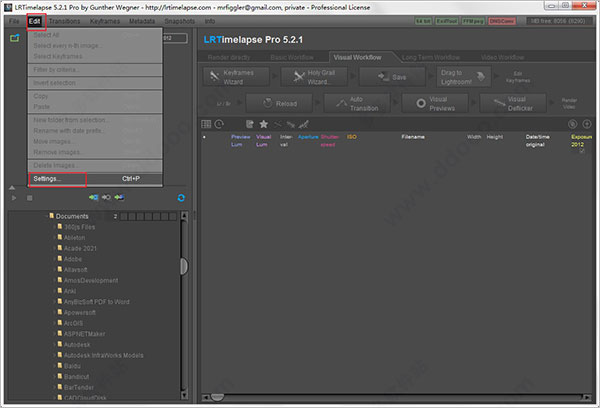The height and width of the screenshot is (408, 600).
Task: Click the folder tree scroll down arrow
Action: click(184, 395)
